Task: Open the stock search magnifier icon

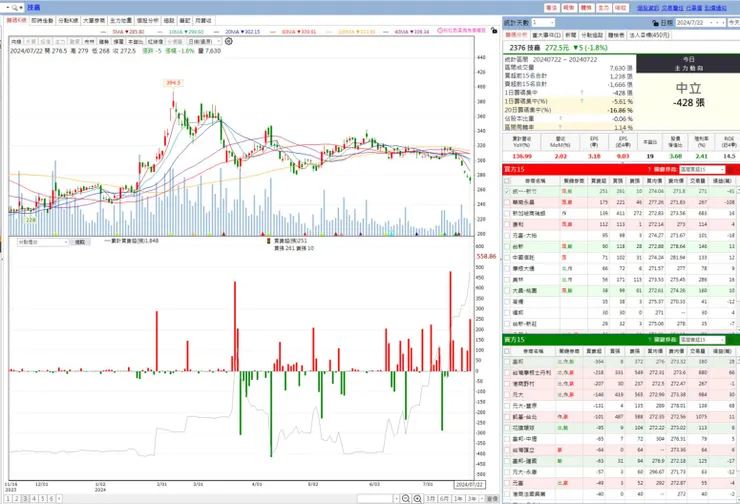Action: pyautogui.click(x=15, y=8)
